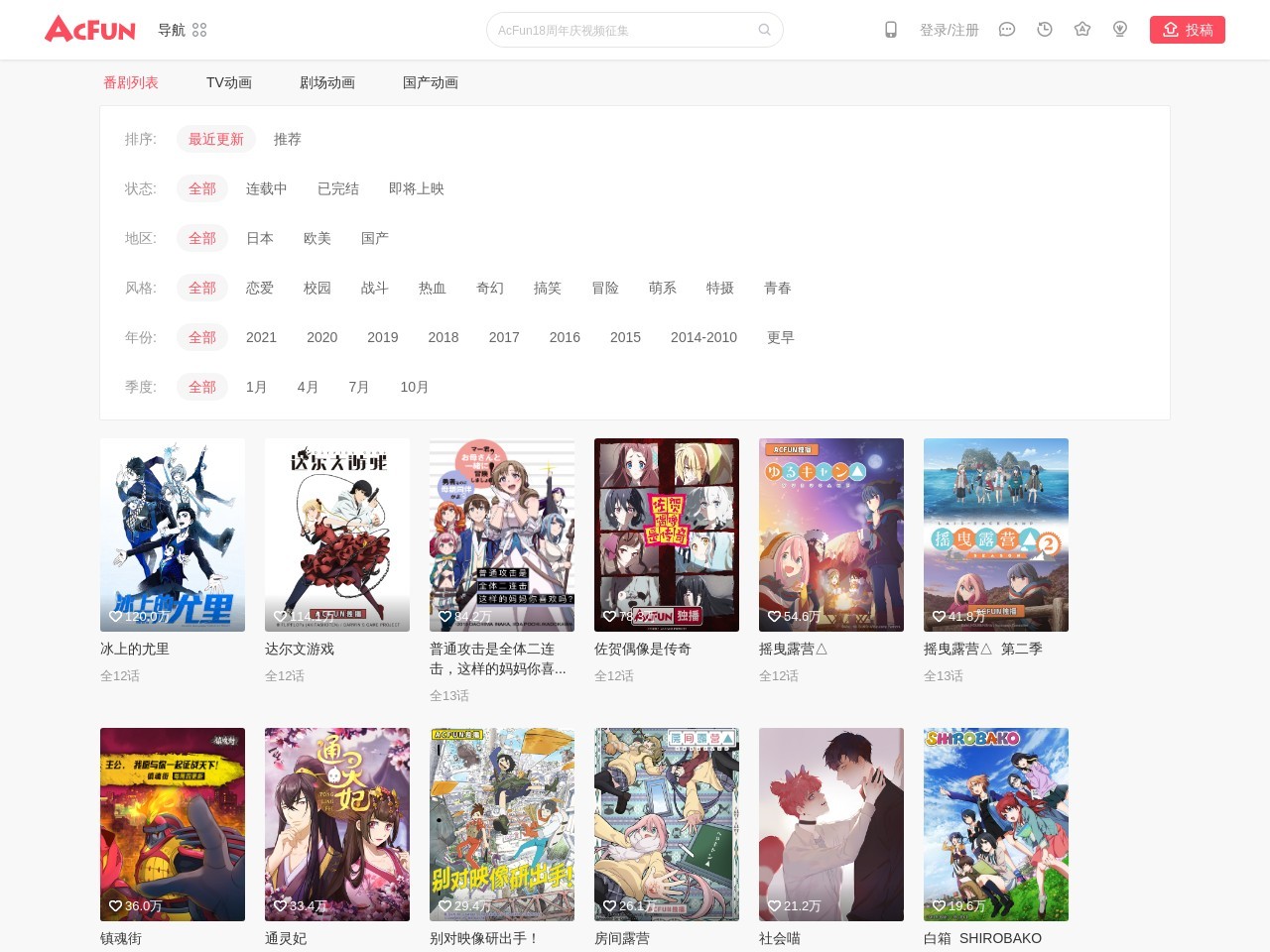Image resolution: width=1270 pixels, height=952 pixels.
Task: Filter region by 日本
Action: (260, 238)
